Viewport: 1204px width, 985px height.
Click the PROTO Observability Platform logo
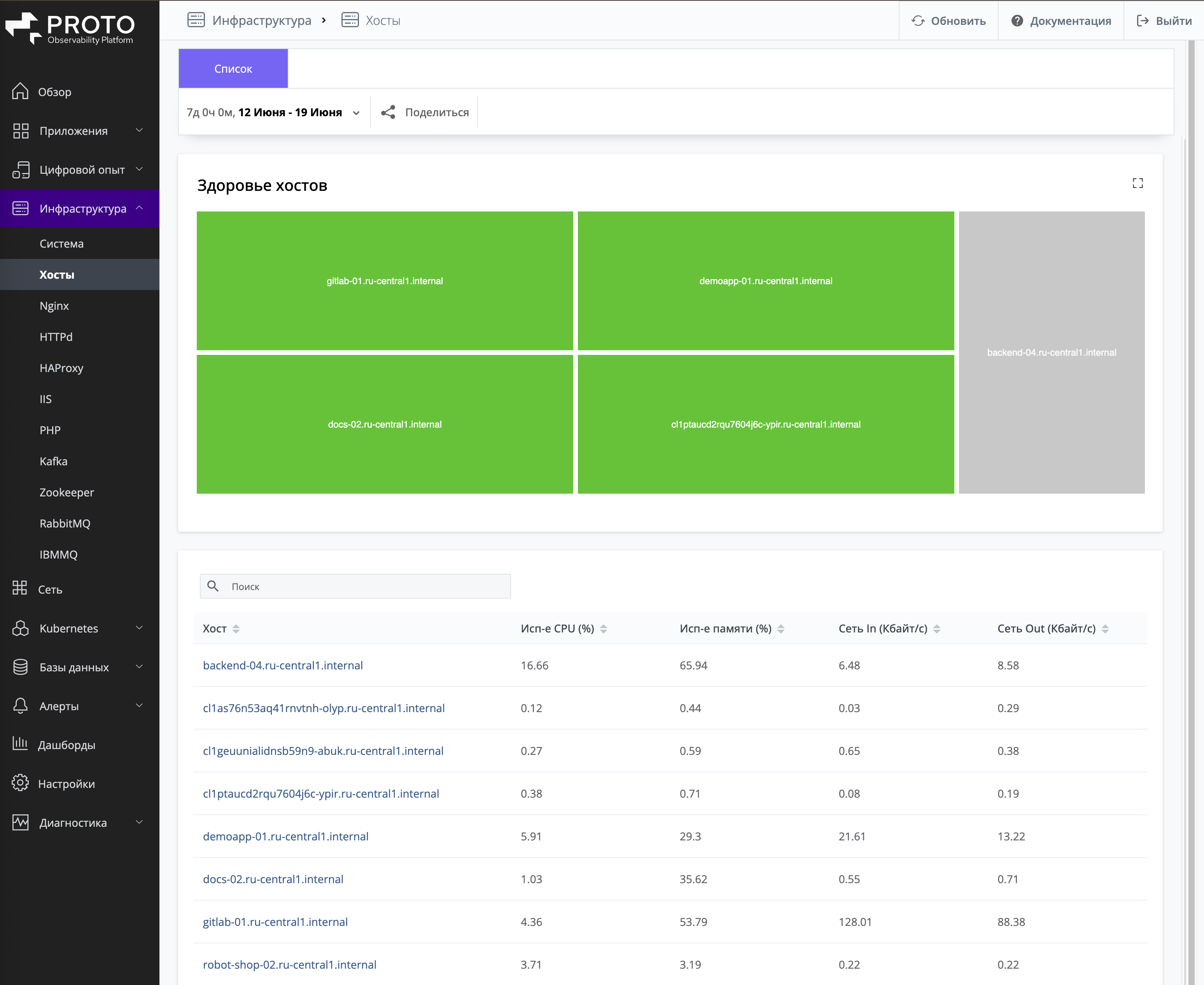tap(70, 28)
